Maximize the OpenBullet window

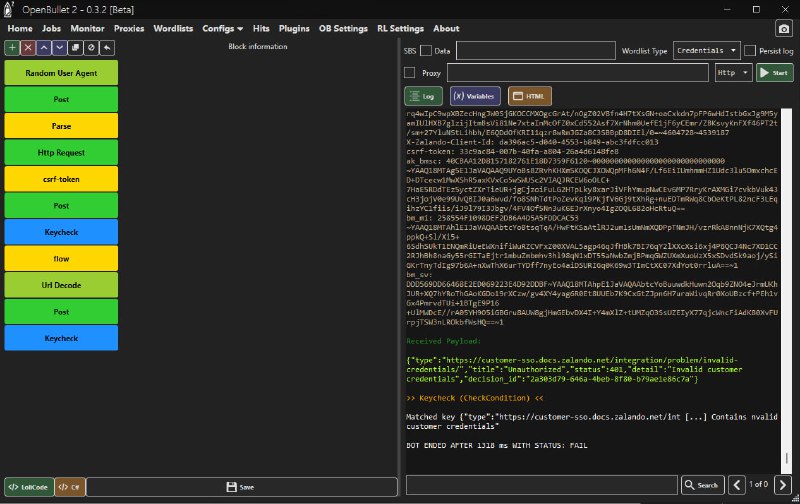tap(756, 9)
